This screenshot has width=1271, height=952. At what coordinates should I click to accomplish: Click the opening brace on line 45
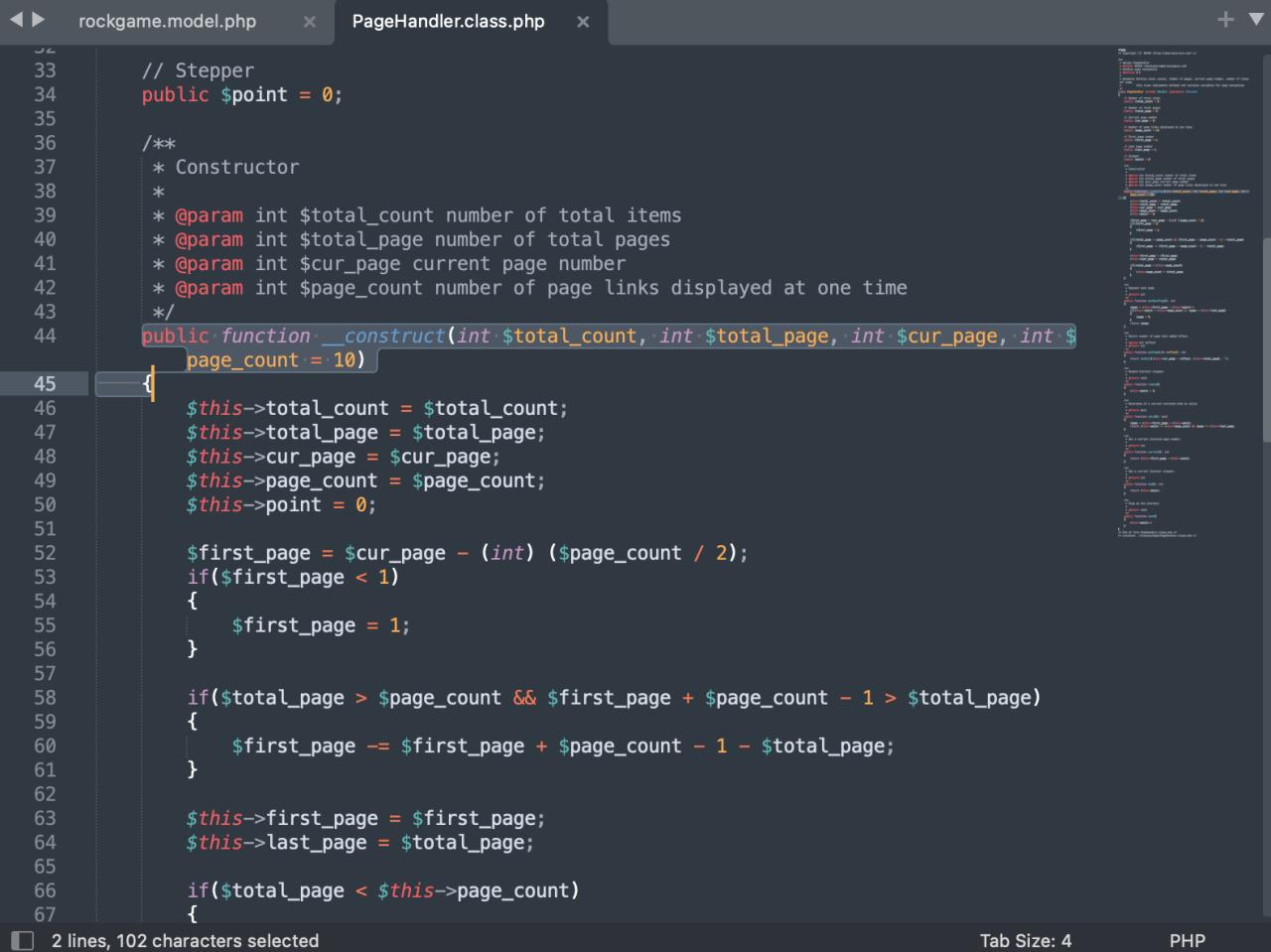(147, 383)
